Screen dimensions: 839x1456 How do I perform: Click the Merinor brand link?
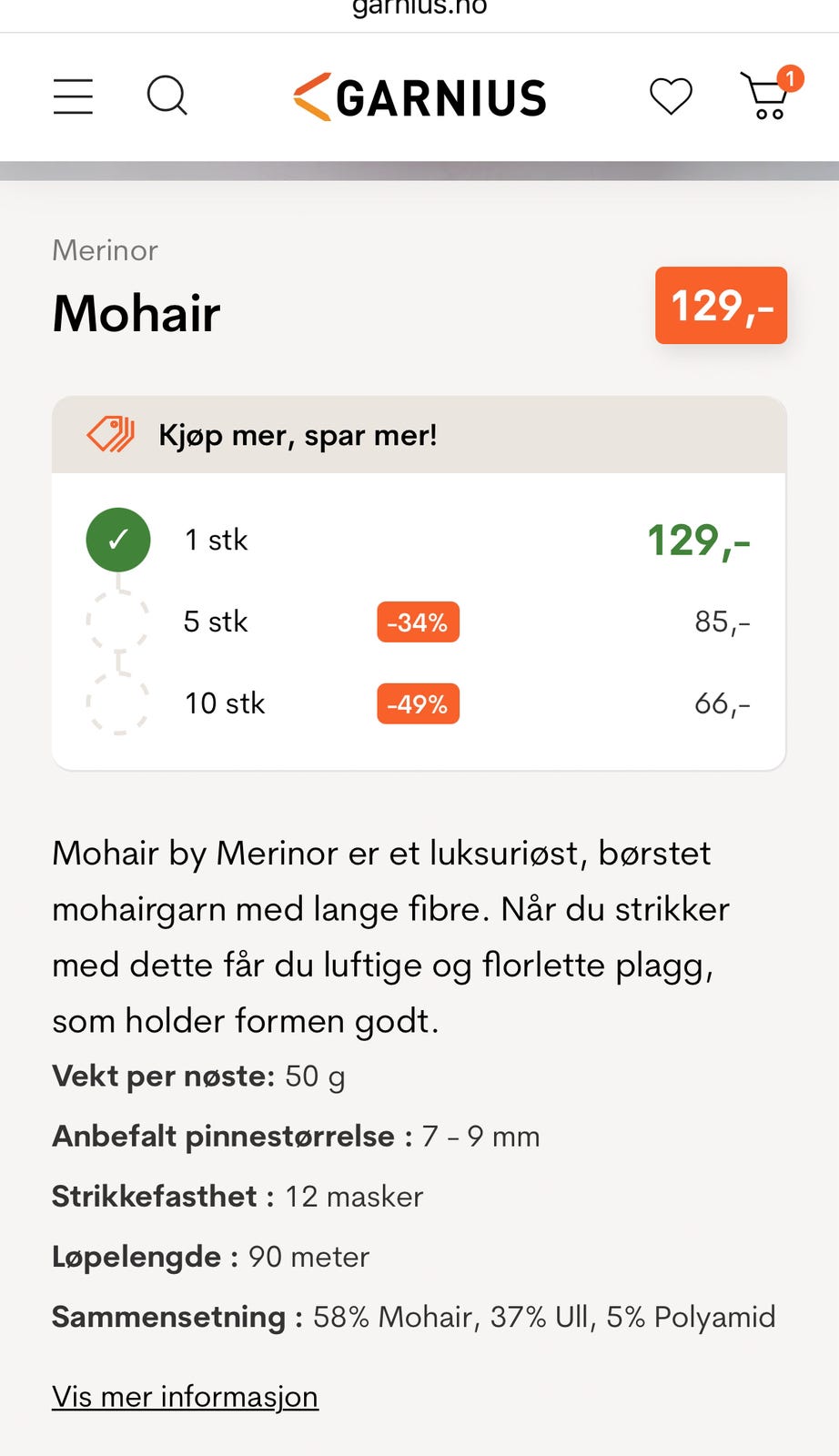pos(105,250)
